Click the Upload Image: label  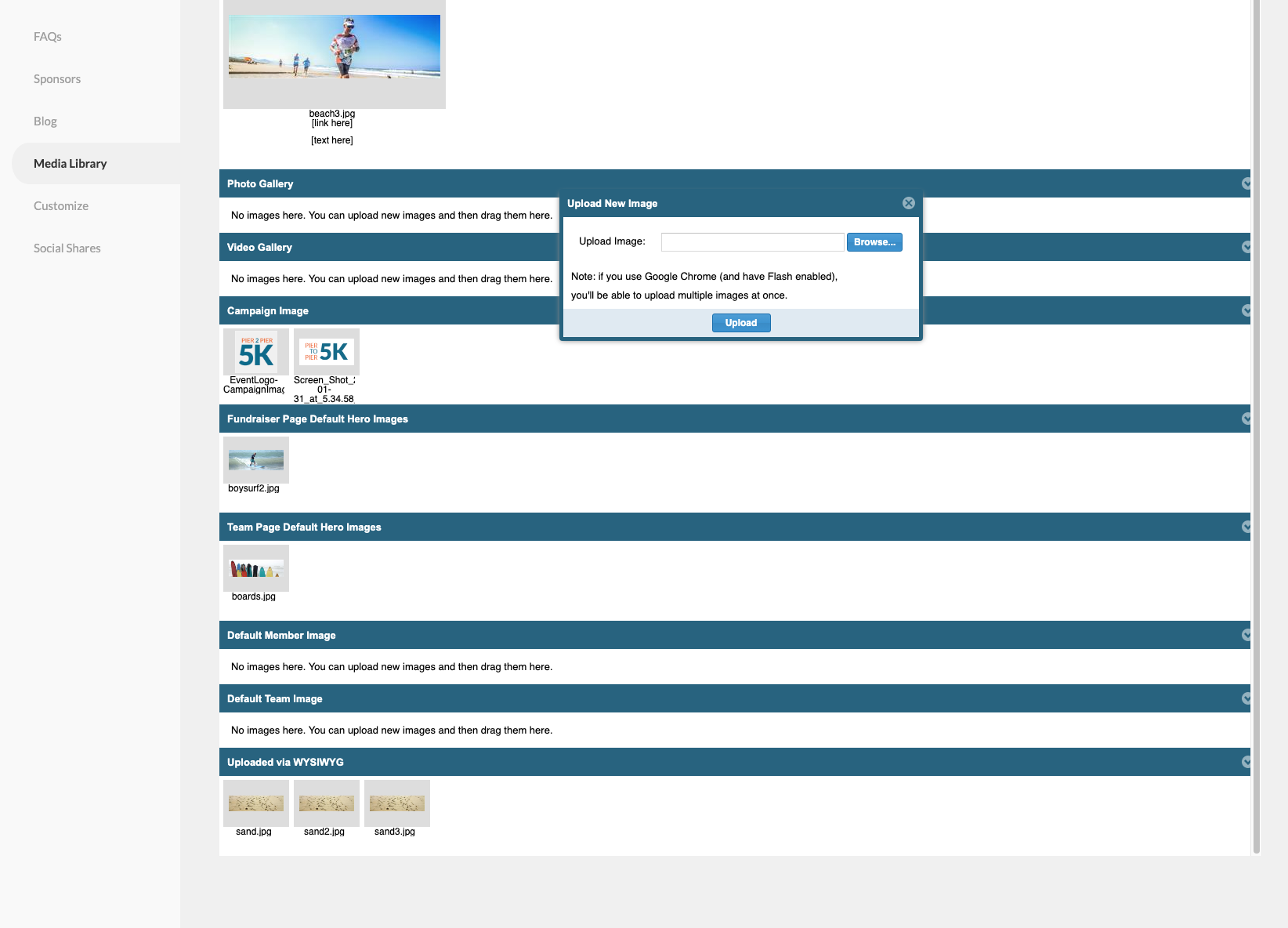tap(612, 241)
